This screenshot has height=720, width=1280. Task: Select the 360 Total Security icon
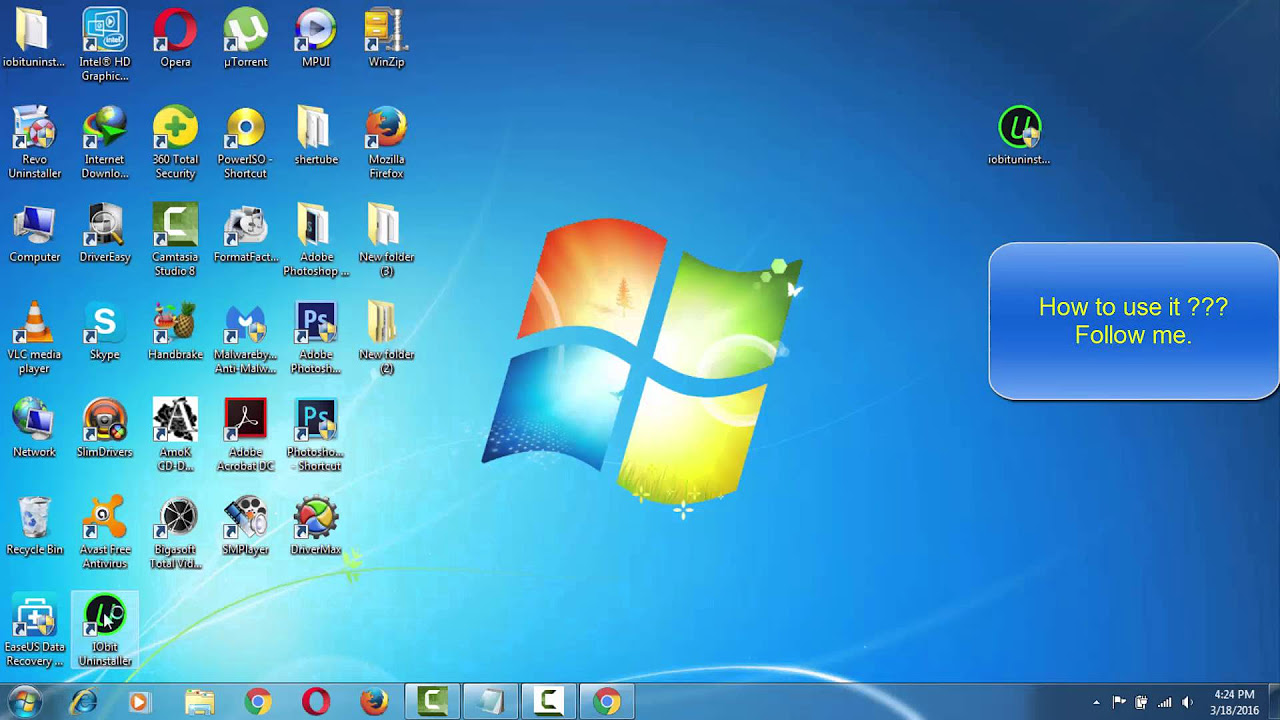pos(175,142)
